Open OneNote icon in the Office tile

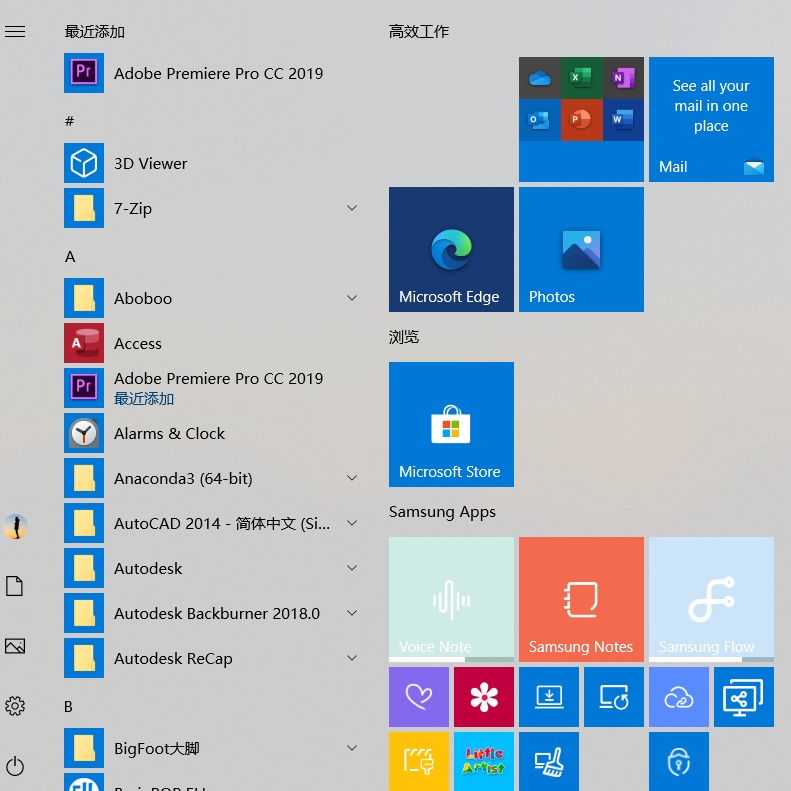[x=623, y=78]
